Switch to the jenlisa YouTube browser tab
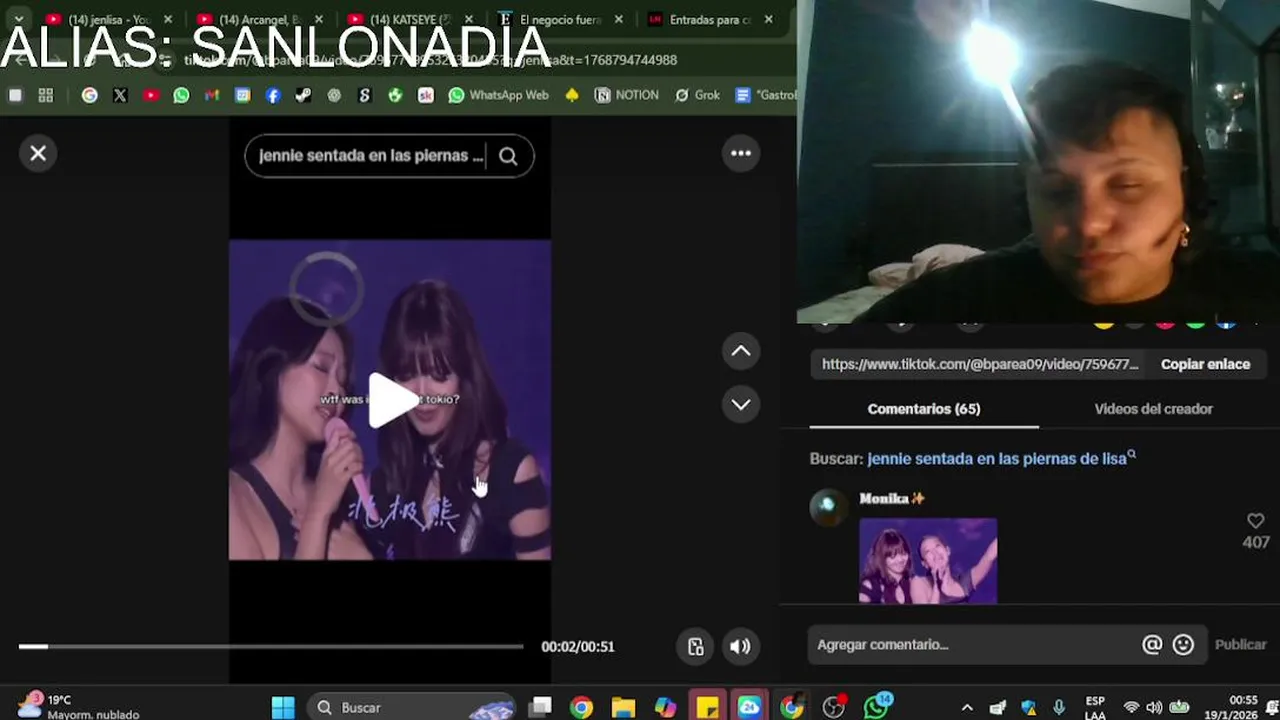Viewport: 1280px width, 720px height. [98, 19]
